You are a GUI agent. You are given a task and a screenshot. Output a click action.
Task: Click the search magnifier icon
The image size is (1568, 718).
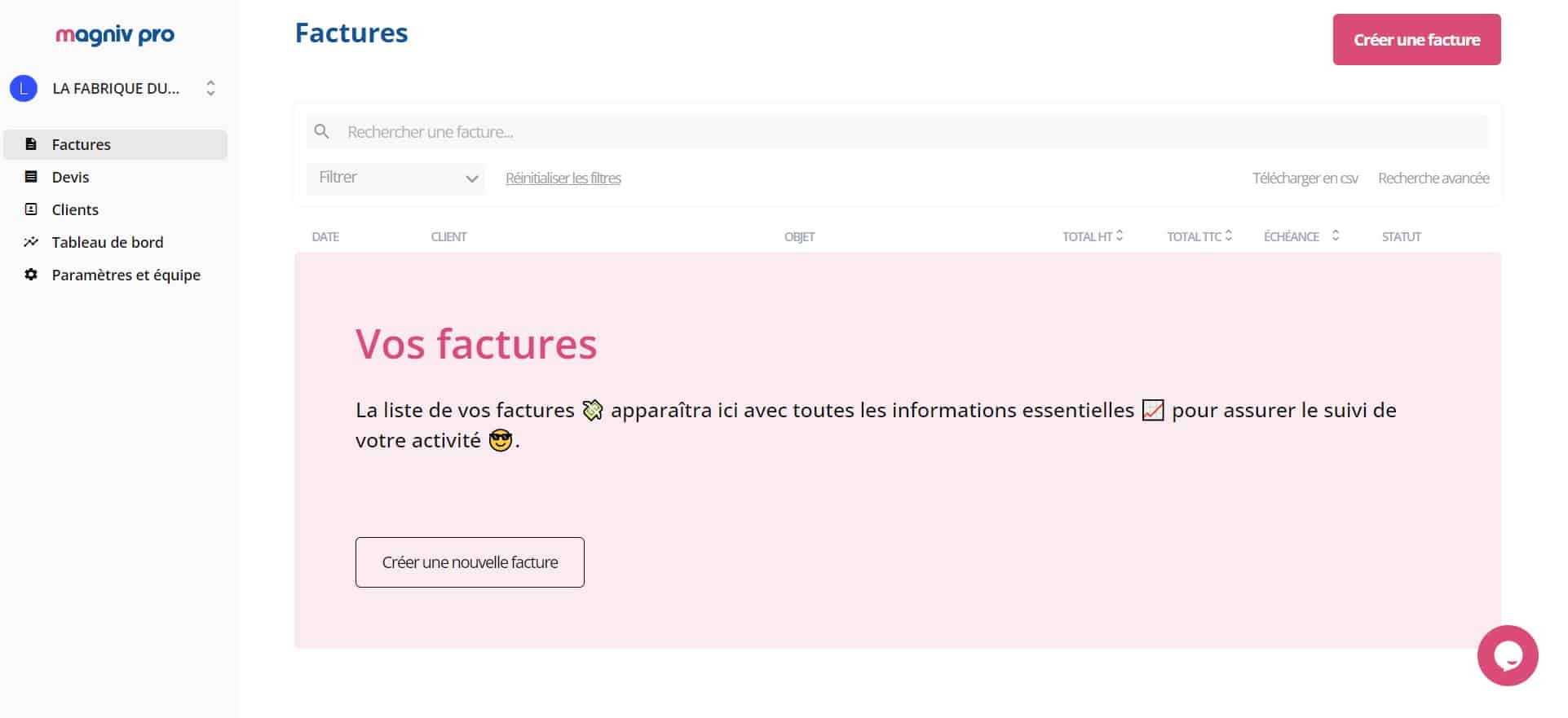click(322, 131)
